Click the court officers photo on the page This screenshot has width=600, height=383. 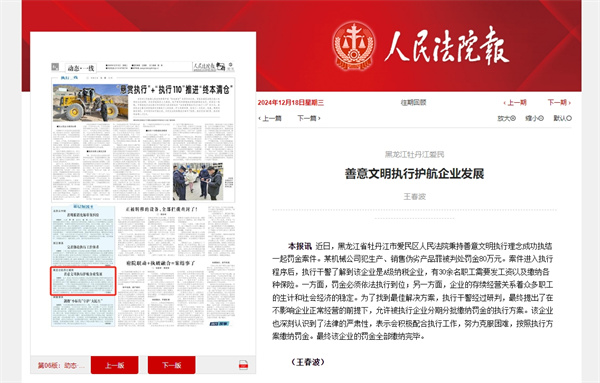point(198,182)
